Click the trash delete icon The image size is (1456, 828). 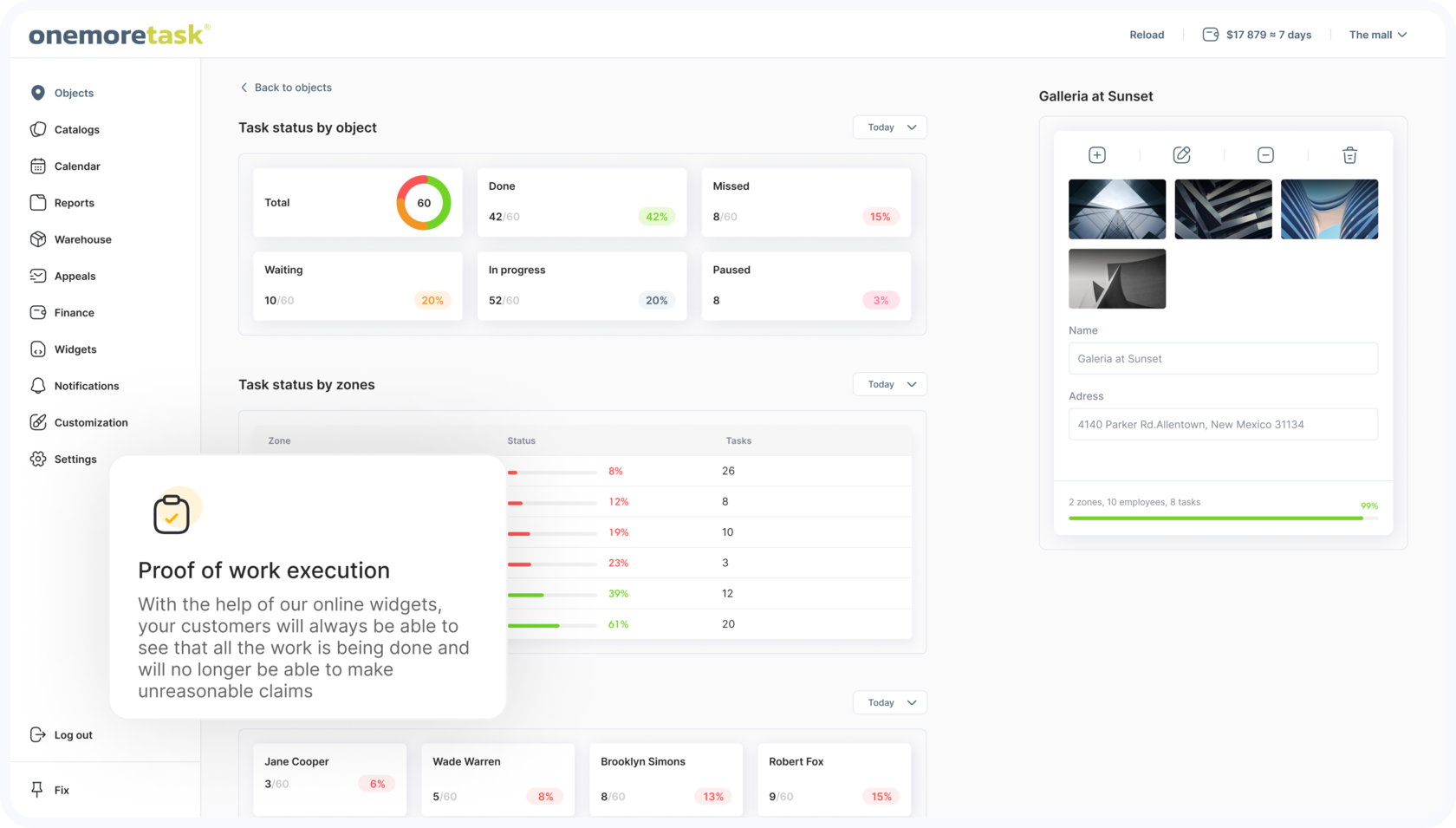pyautogui.click(x=1349, y=155)
